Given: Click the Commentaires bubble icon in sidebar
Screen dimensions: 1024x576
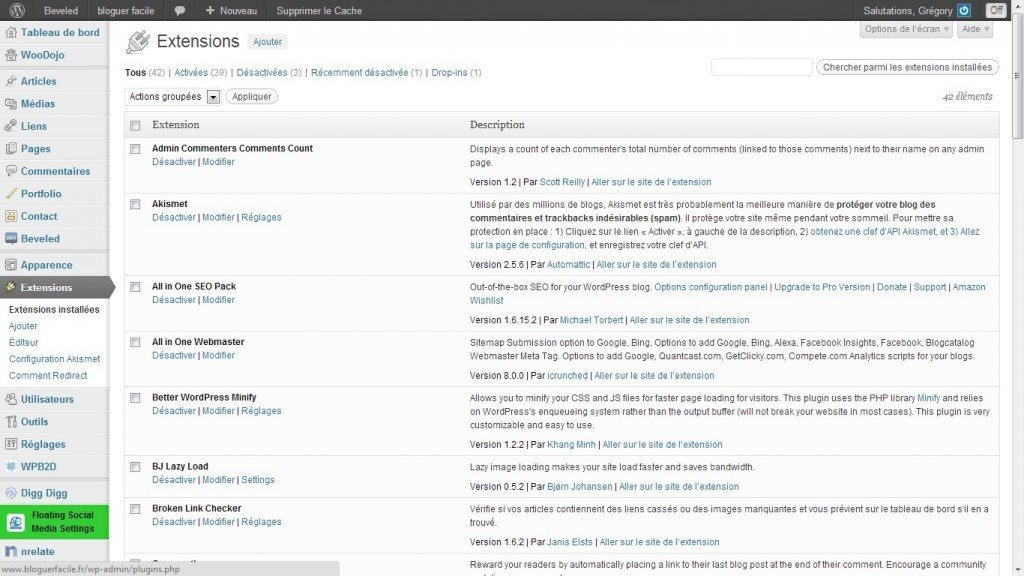Looking at the screenshot, I should pyautogui.click(x=11, y=171).
